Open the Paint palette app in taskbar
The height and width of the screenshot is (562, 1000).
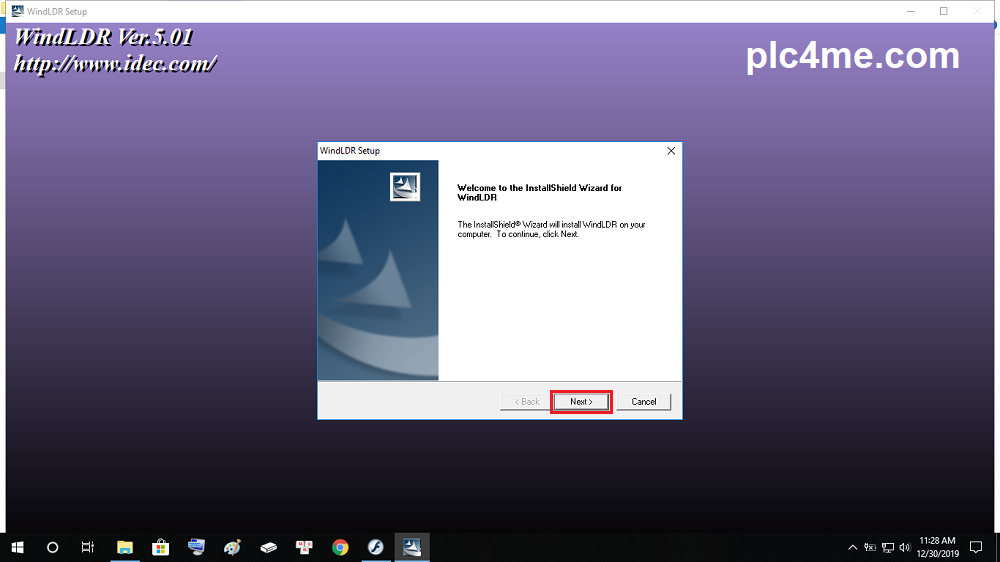point(232,547)
